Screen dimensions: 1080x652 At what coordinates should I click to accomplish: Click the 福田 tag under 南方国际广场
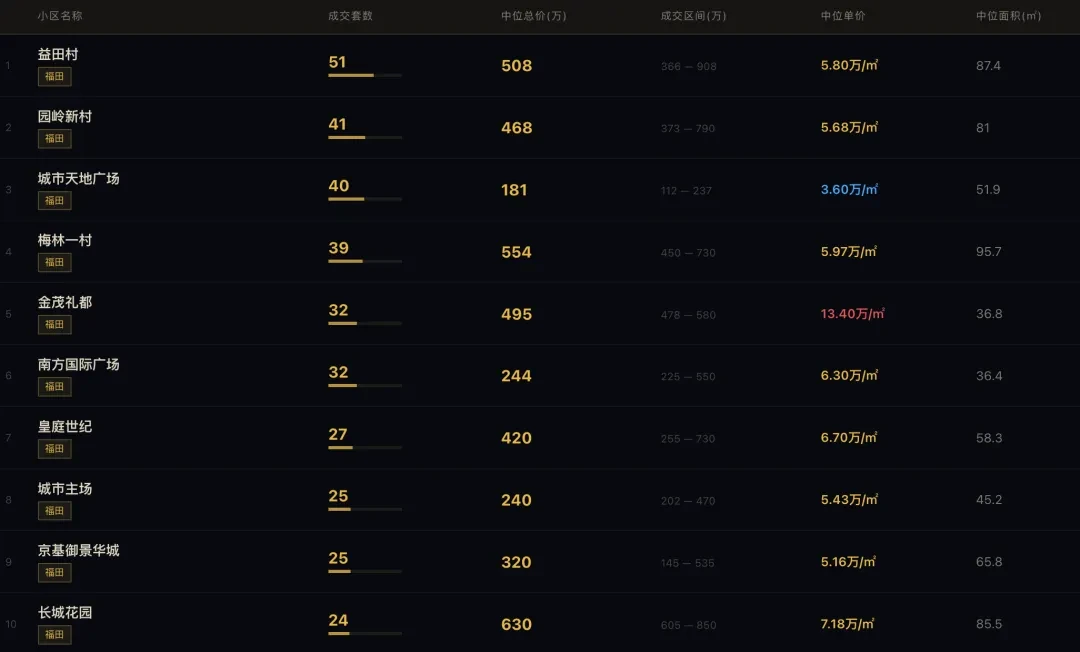[55, 387]
